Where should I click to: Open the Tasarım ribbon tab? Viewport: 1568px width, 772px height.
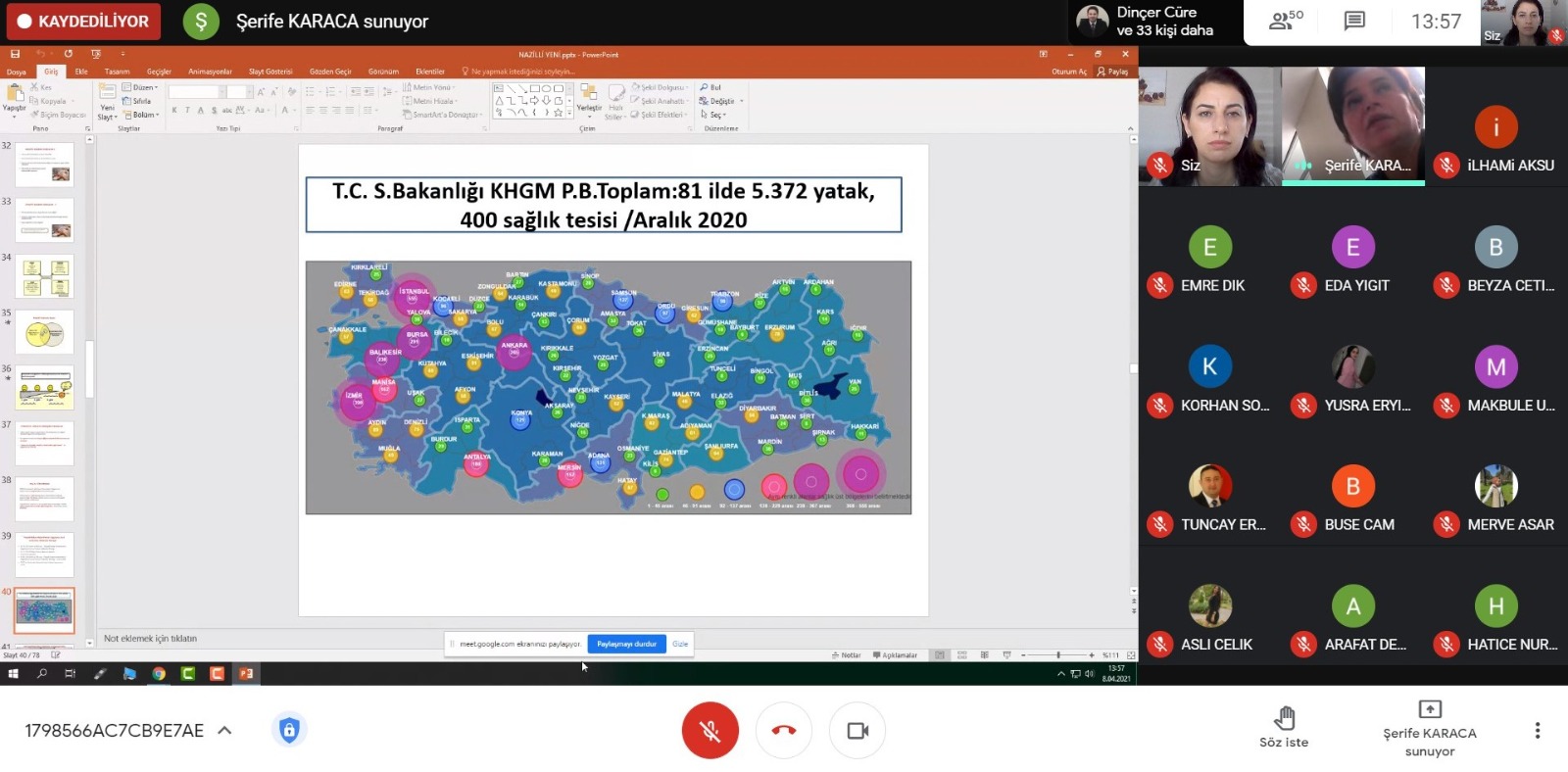[x=117, y=72]
